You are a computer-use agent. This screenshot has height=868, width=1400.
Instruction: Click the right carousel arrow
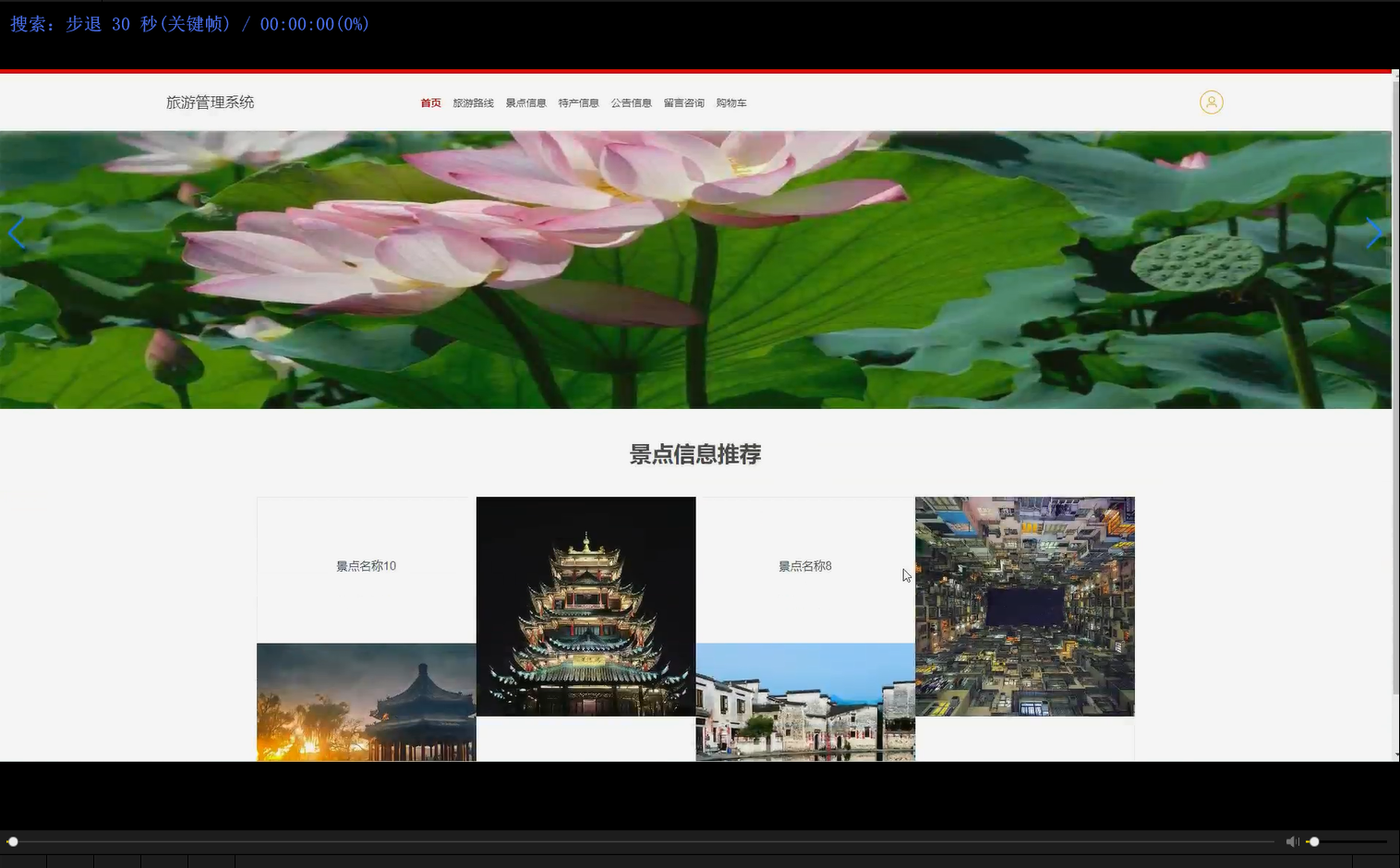pos(1375,233)
